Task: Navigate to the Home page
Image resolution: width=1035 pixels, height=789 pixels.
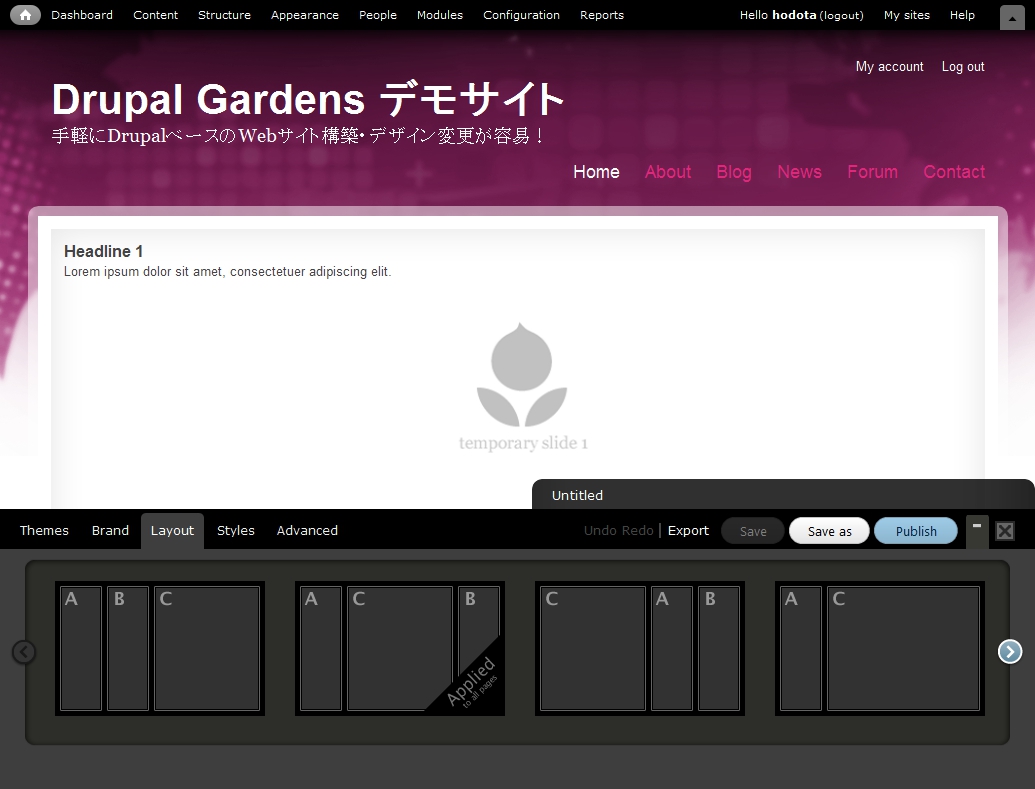Action: [596, 172]
